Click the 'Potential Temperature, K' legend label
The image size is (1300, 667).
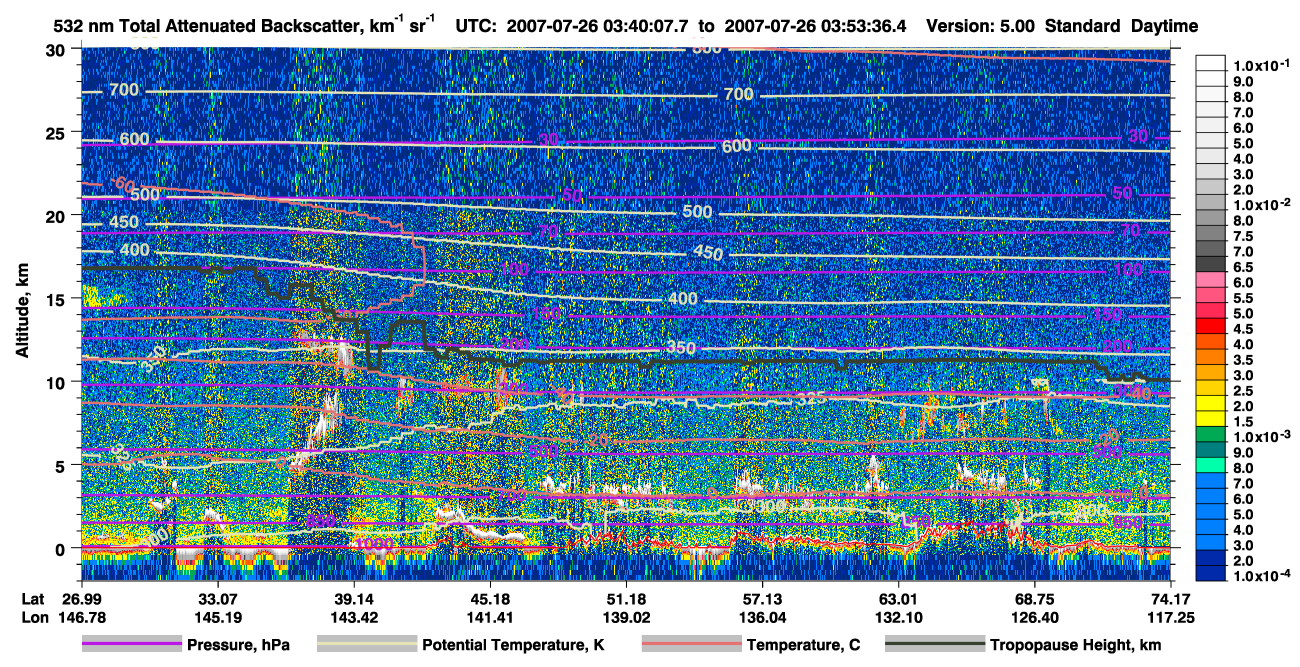tap(514, 646)
